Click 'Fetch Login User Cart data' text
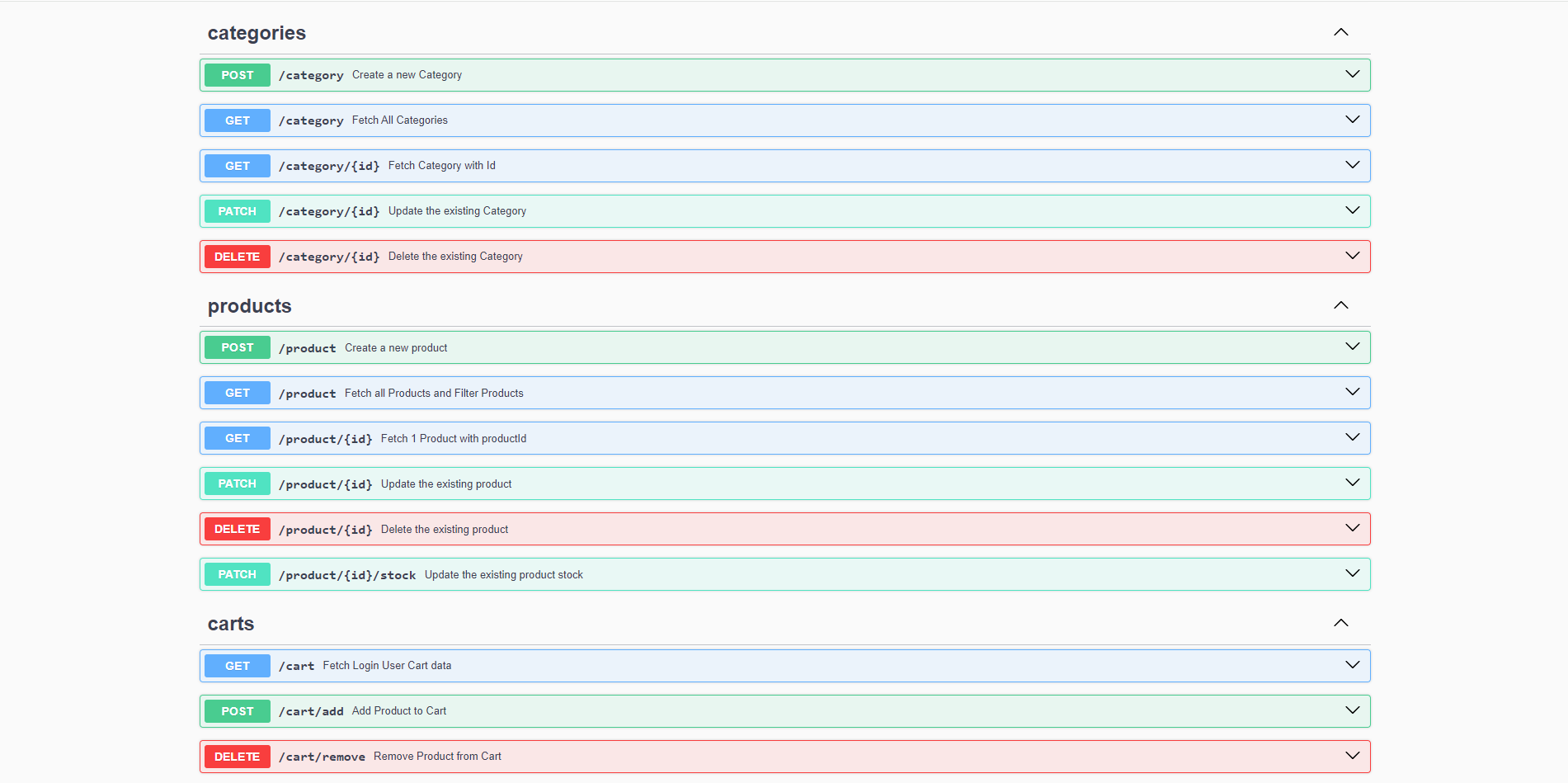The height and width of the screenshot is (783, 1568). pos(387,665)
